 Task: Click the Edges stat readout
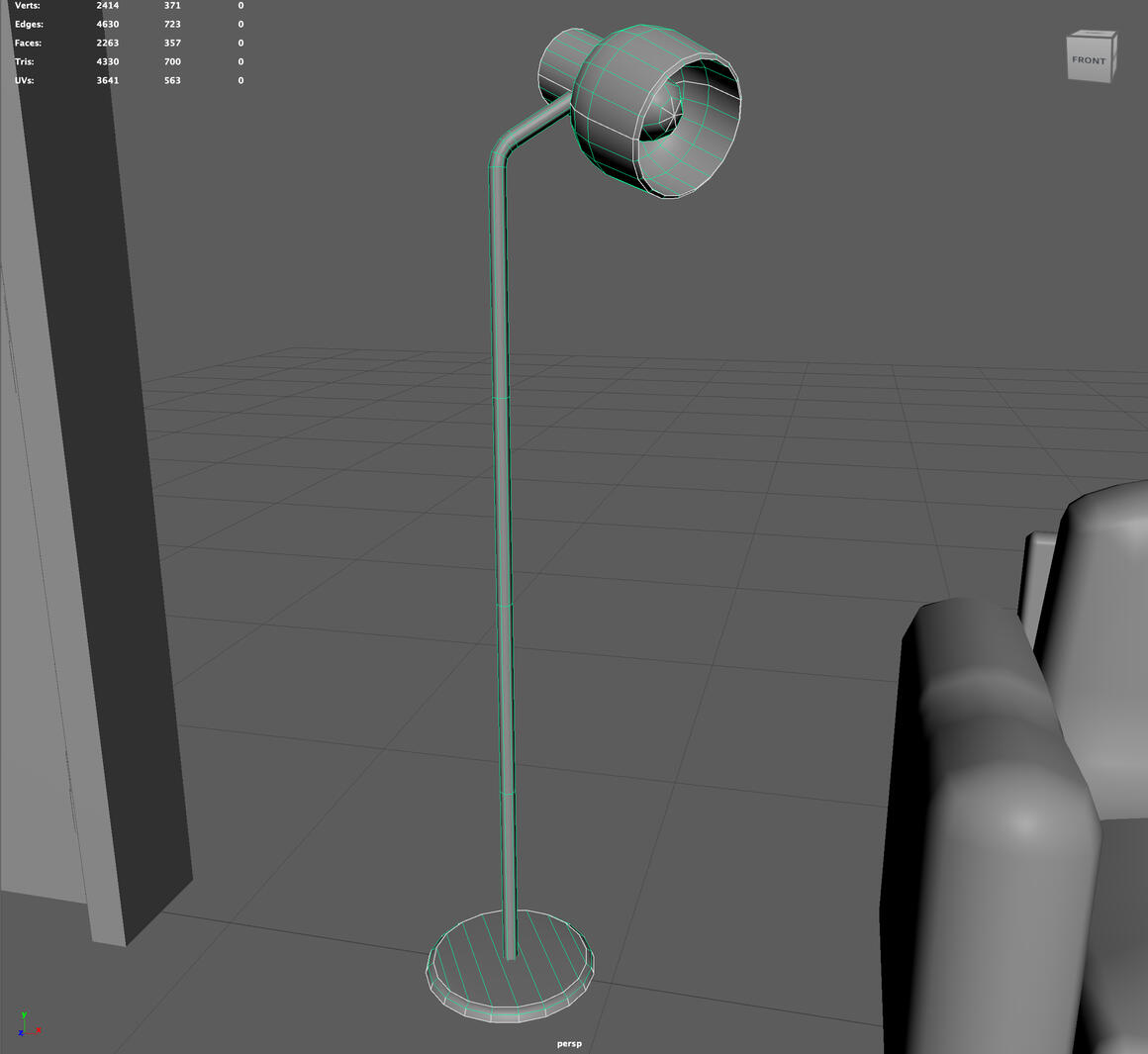(106, 24)
